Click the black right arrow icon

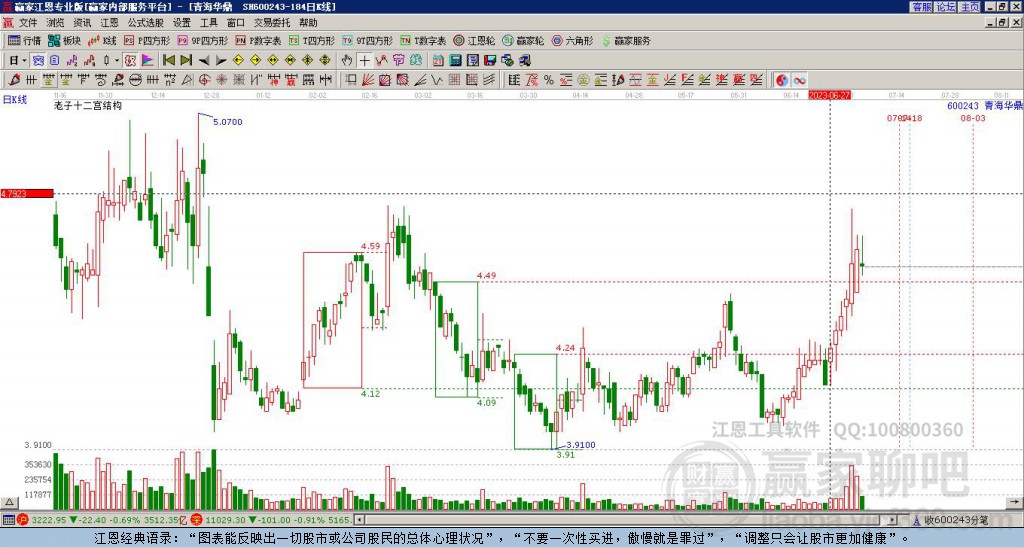(221, 61)
